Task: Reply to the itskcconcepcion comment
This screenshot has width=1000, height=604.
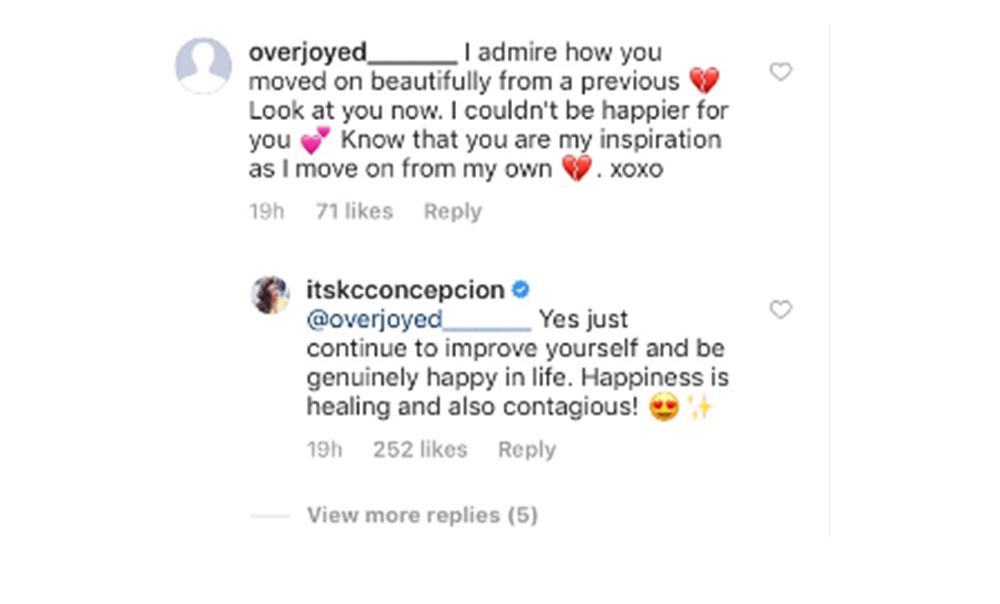Action: [x=526, y=450]
